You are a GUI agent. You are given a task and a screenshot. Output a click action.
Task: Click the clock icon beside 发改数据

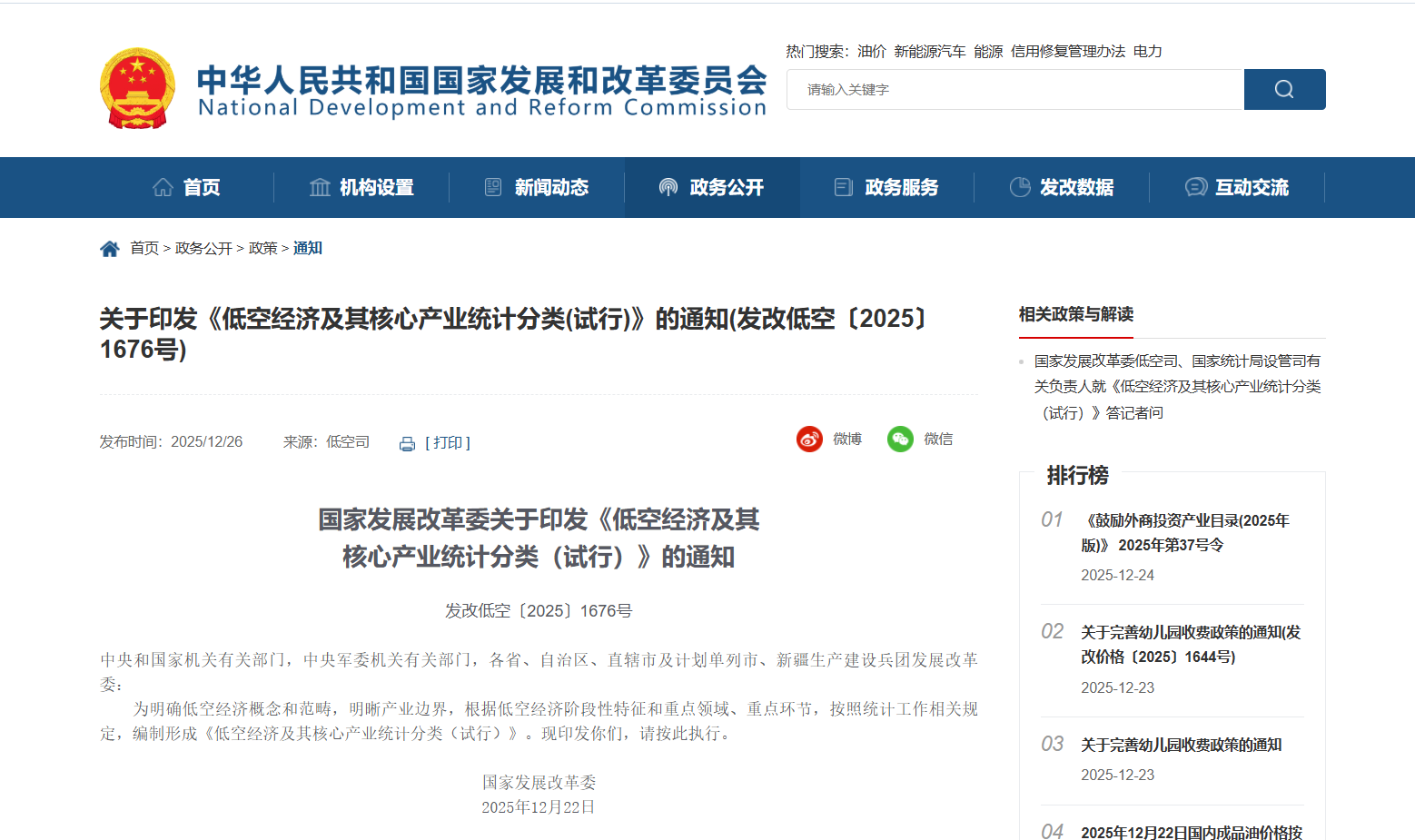pyautogui.click(x=1019, y=187)
